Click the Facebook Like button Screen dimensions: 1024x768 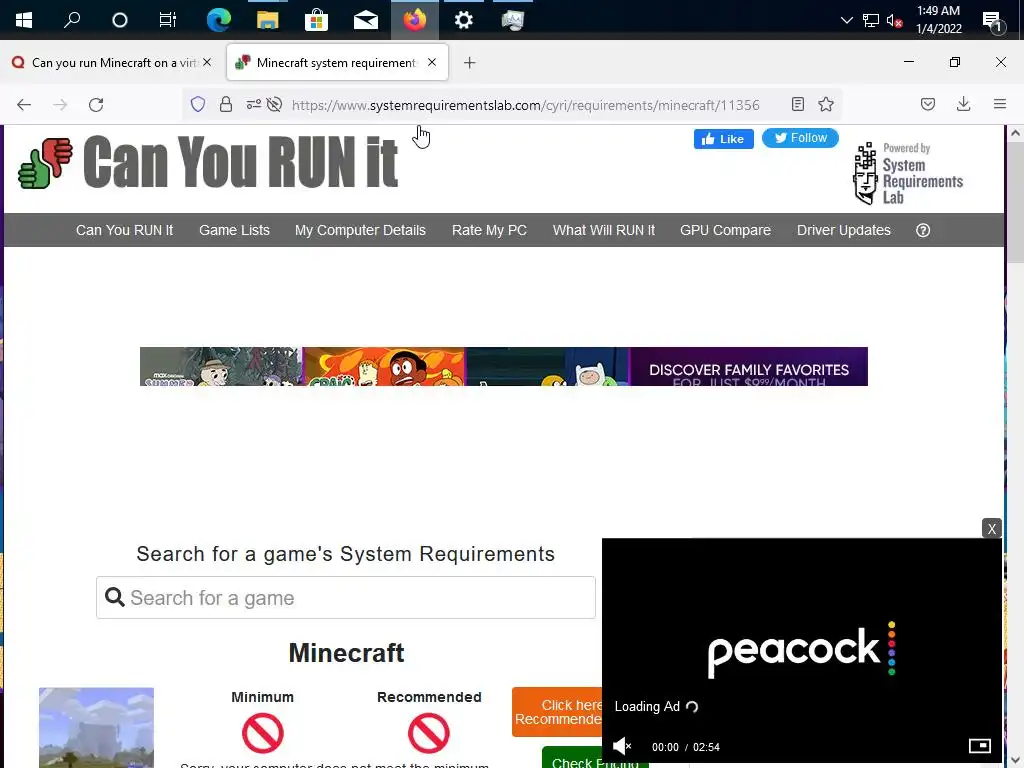(724, 139)
